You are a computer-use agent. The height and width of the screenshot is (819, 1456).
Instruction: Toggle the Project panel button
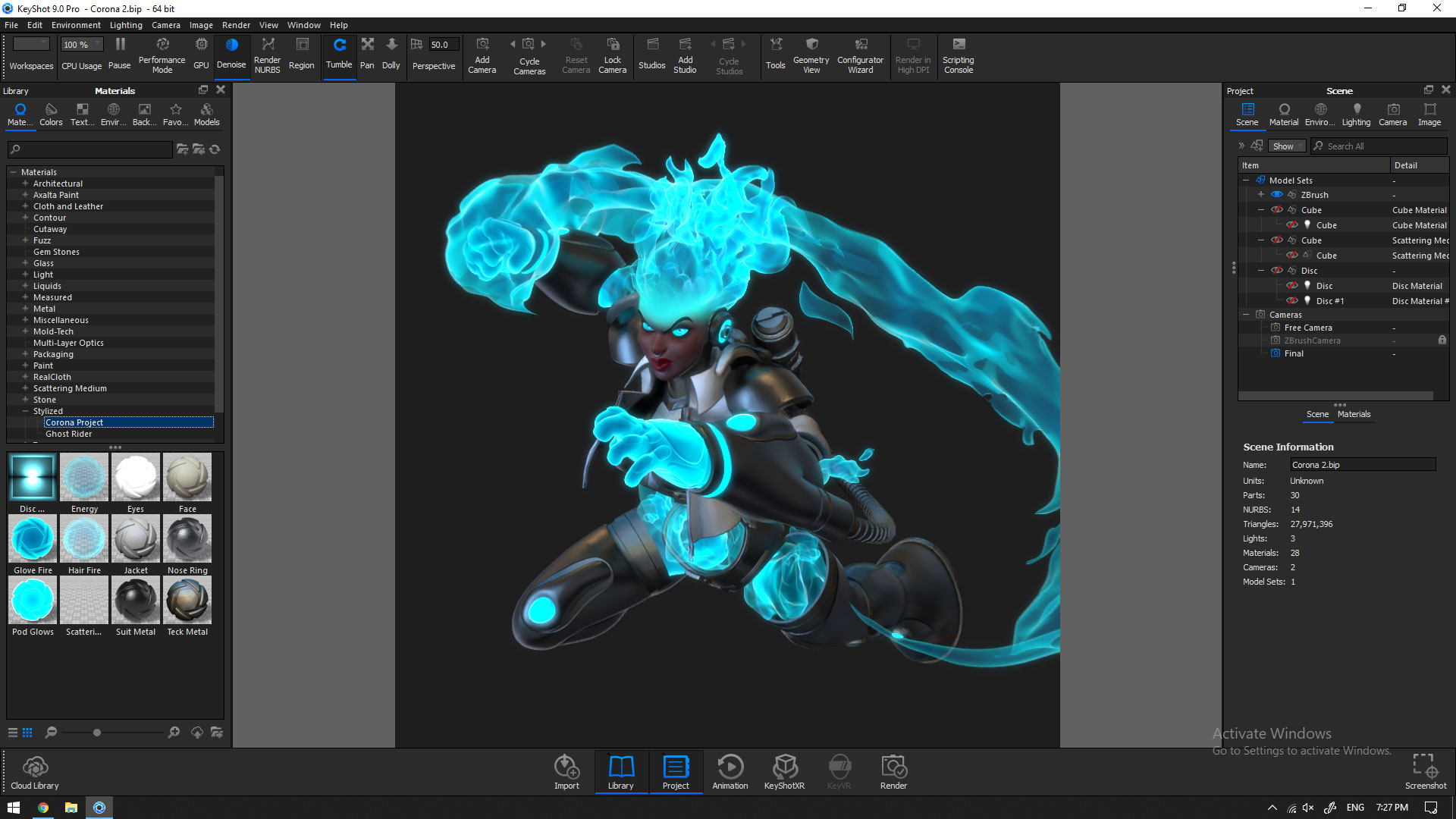(676, 773)
